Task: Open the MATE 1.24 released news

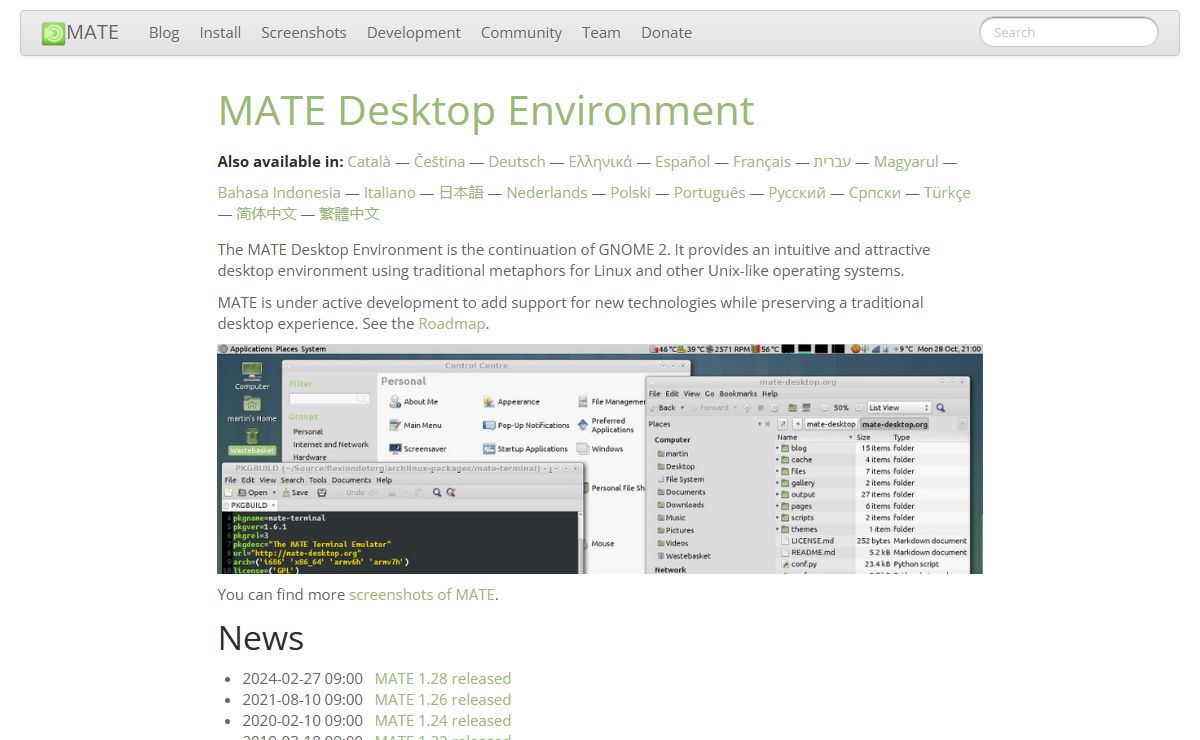Action: tap(443, 720)
